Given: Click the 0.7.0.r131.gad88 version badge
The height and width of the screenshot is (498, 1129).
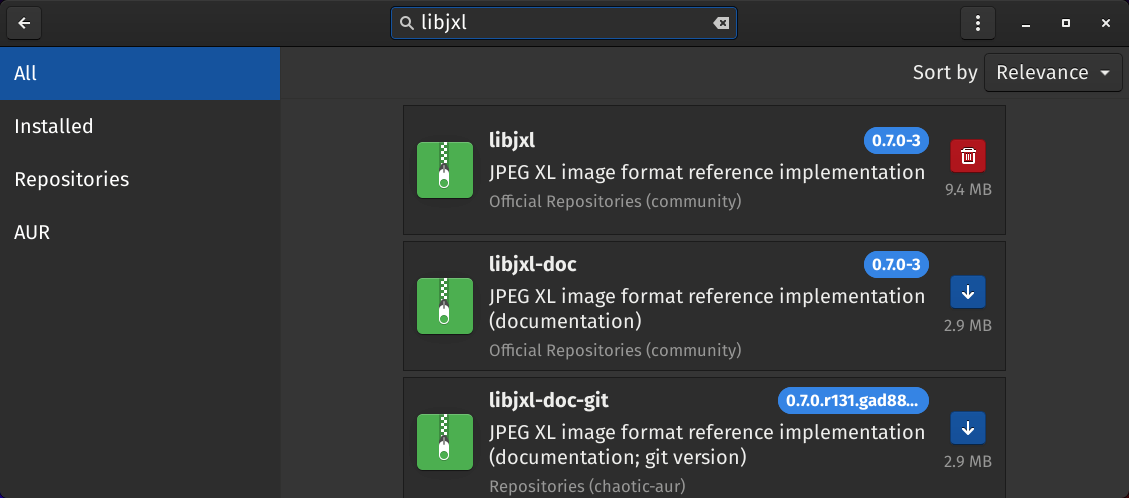Looking at the screenshot, I should [x=853, y=401].
